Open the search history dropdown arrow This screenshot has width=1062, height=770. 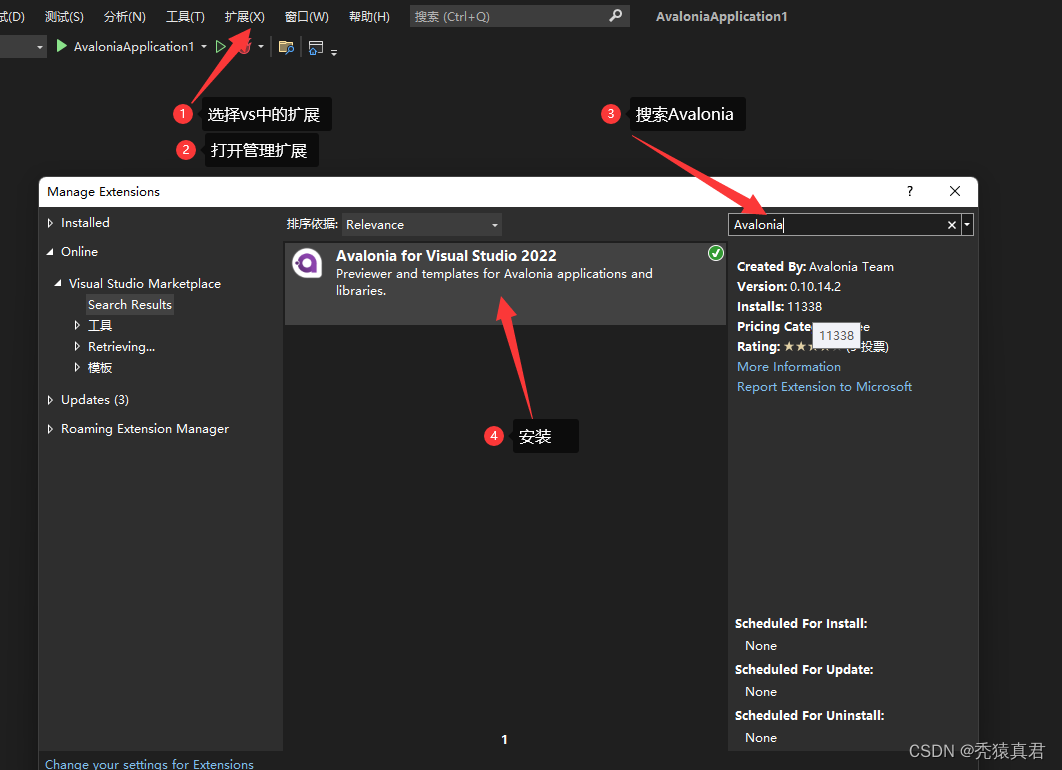click(967, 225)
